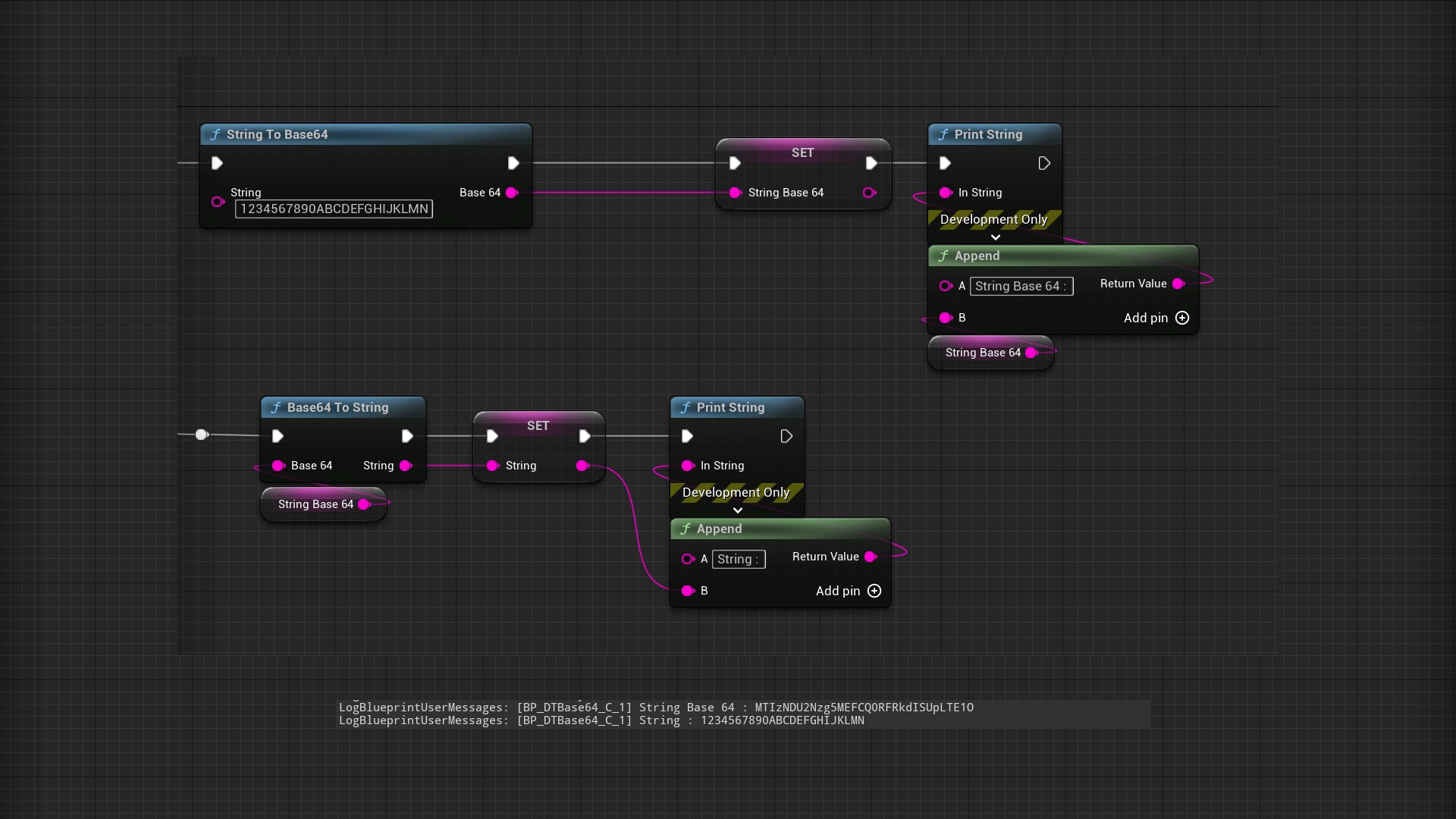Click String Base 64 variable getter below Append

[x=983, y=353]
